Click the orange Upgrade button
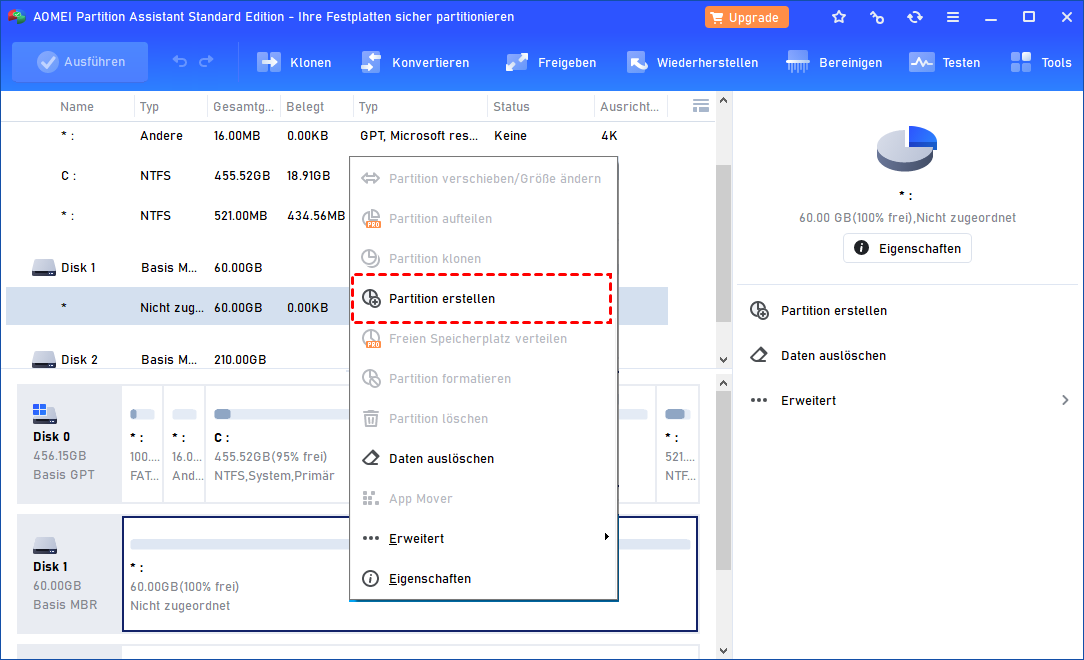This screenshot has width=1084, height=660. [747, 17]
